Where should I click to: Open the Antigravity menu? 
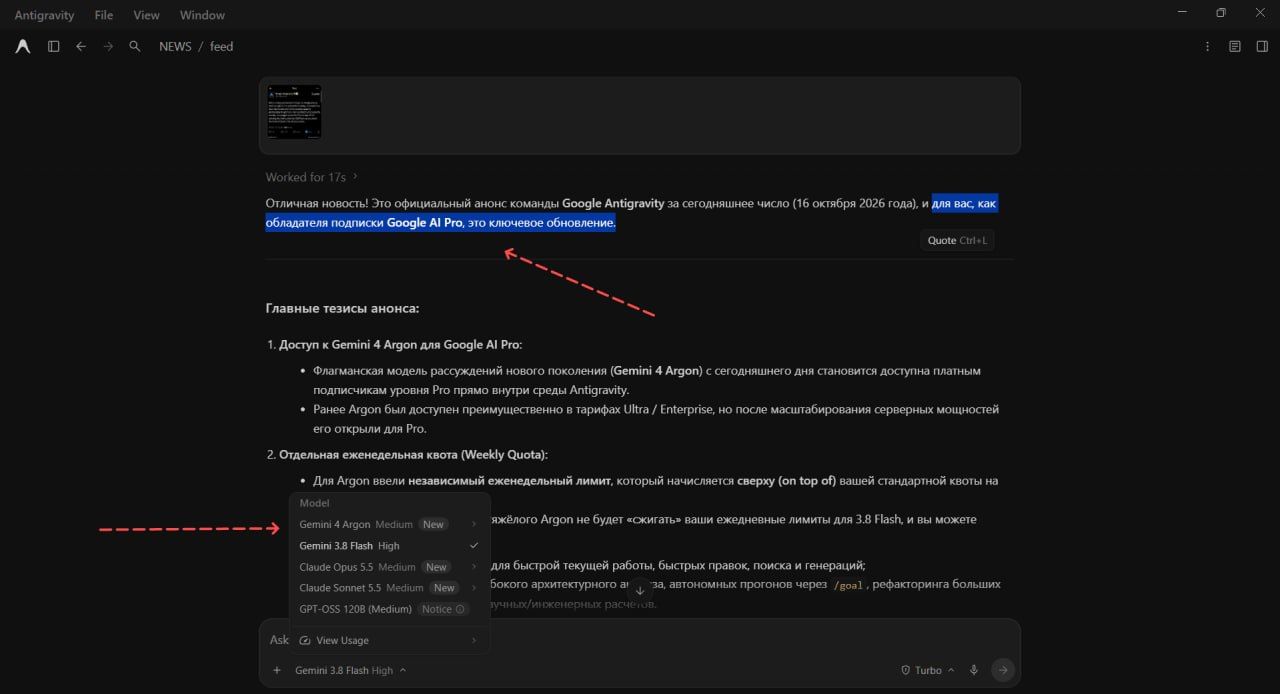(x=43, y=15)
